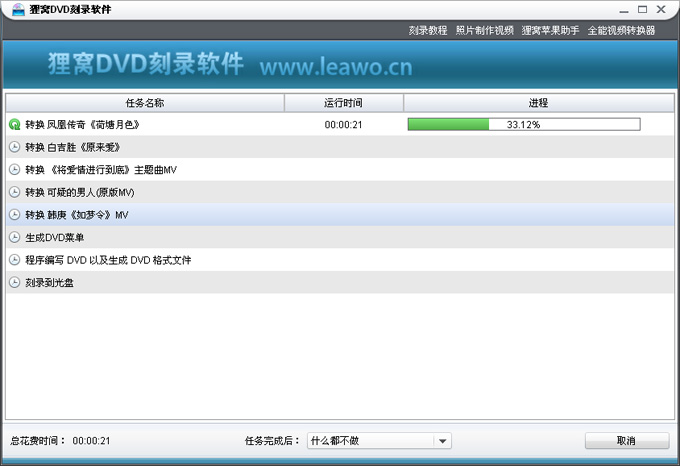Select the row 转换 白吉胜《原来爱》
Viewport: 680px width, 466px height.
(340, 147)
